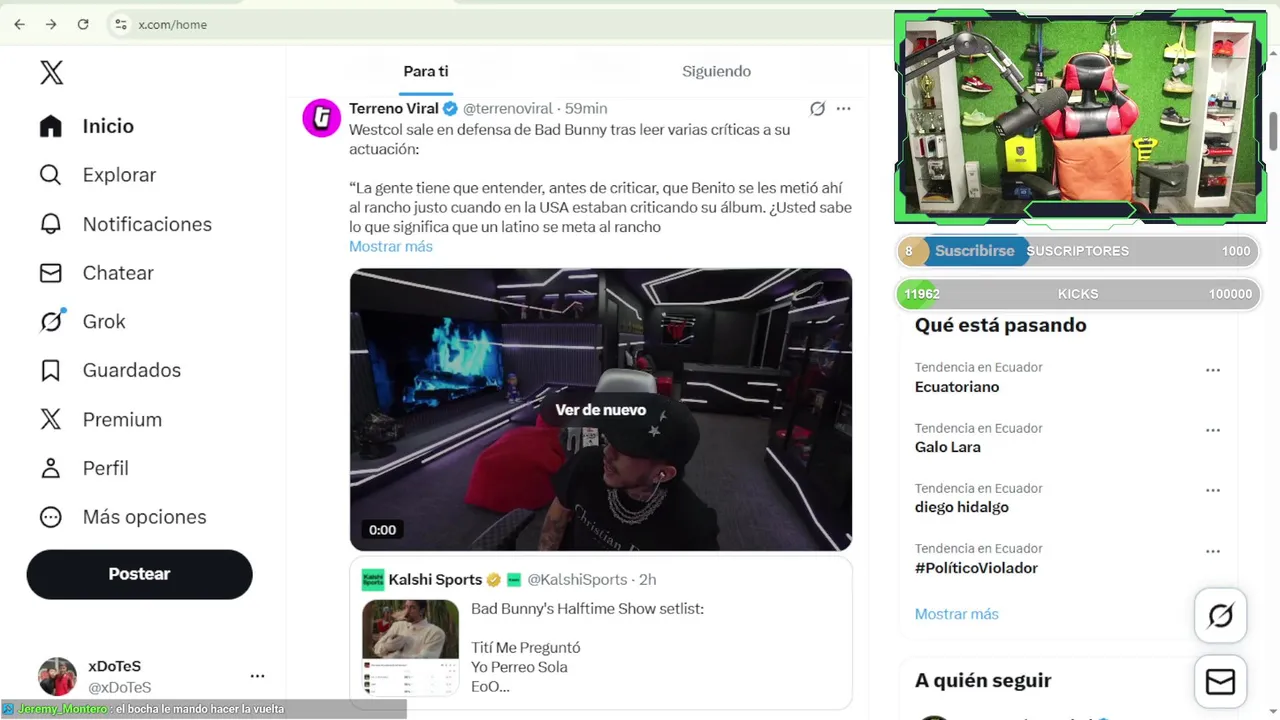Click the browser back arrow
The height and width of the screenshot is (720, 1280).
(x=19, y=24)
